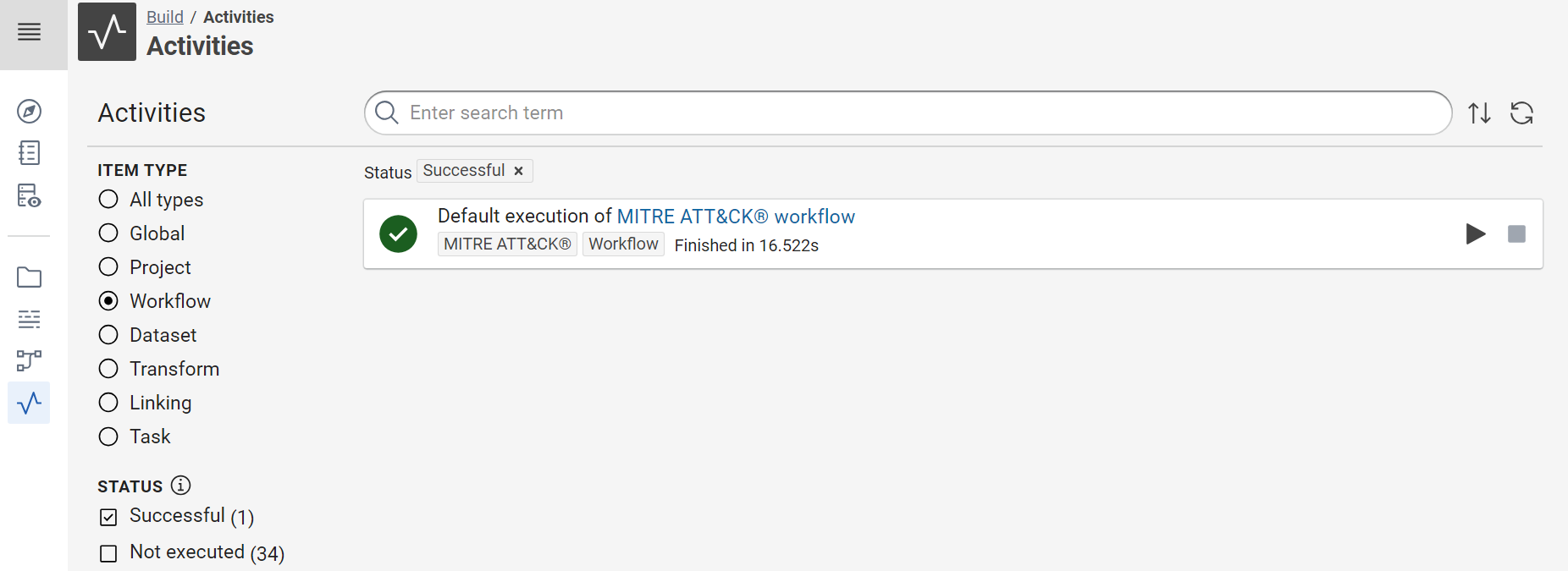This screenshot has height=571, width=1568.
Task: Open the MITRE ATT&CK® workflow link
Action: click(736, 217)
